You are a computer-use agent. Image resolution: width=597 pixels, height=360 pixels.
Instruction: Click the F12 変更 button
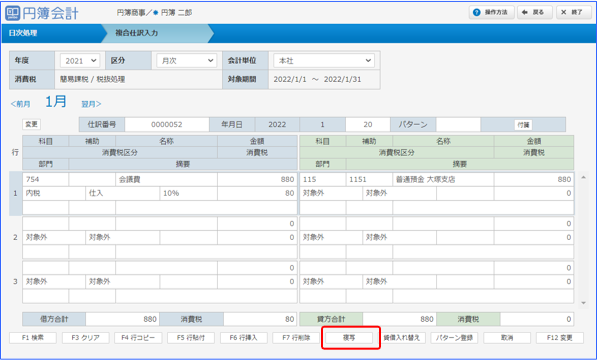click(x=560, y=338)
